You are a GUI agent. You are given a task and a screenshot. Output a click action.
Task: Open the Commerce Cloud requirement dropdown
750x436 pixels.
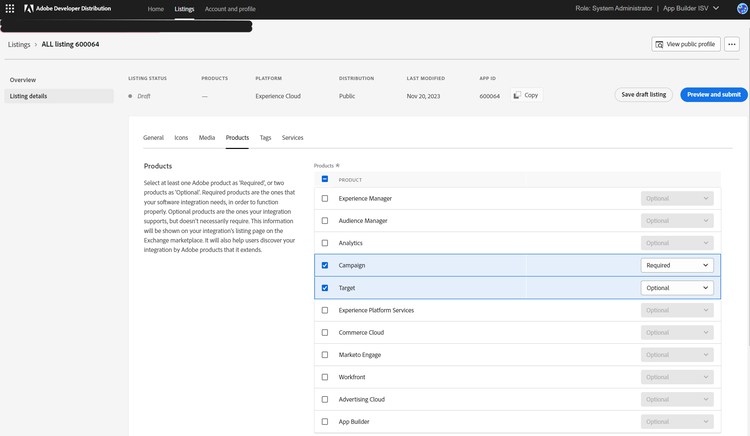tap(677, 332)
